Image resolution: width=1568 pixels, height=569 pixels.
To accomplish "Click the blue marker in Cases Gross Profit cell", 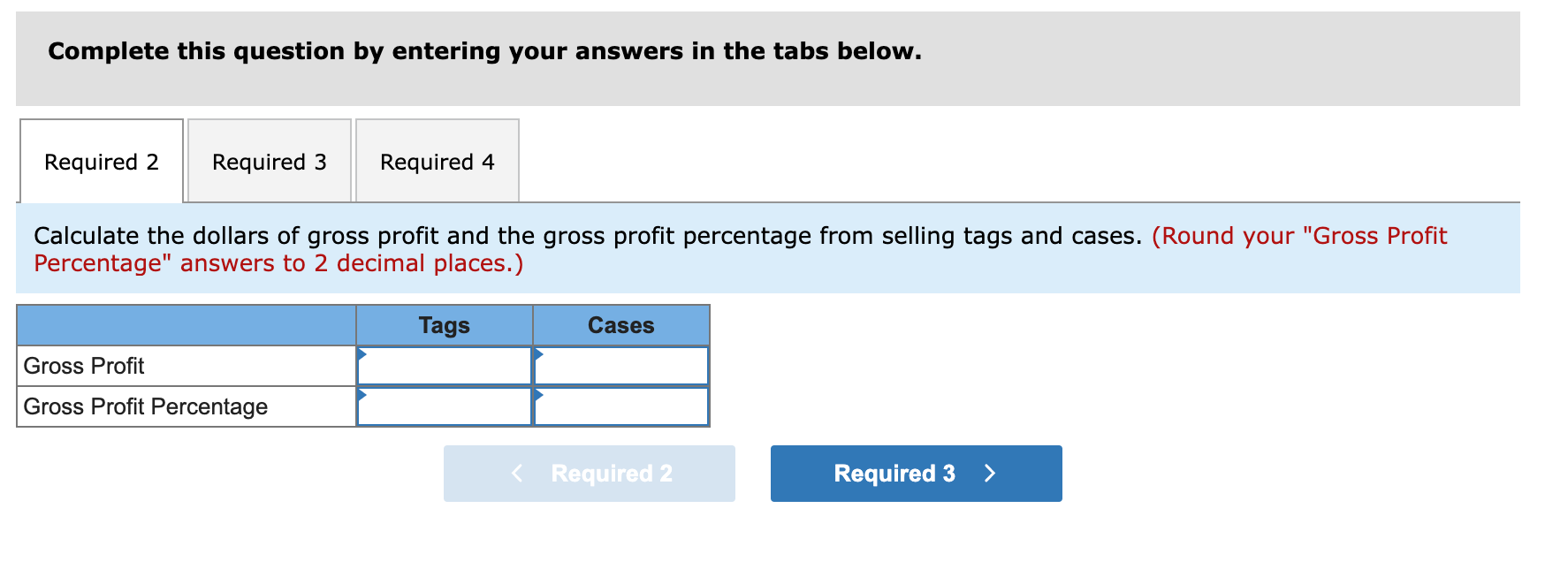I will point(538,354).
